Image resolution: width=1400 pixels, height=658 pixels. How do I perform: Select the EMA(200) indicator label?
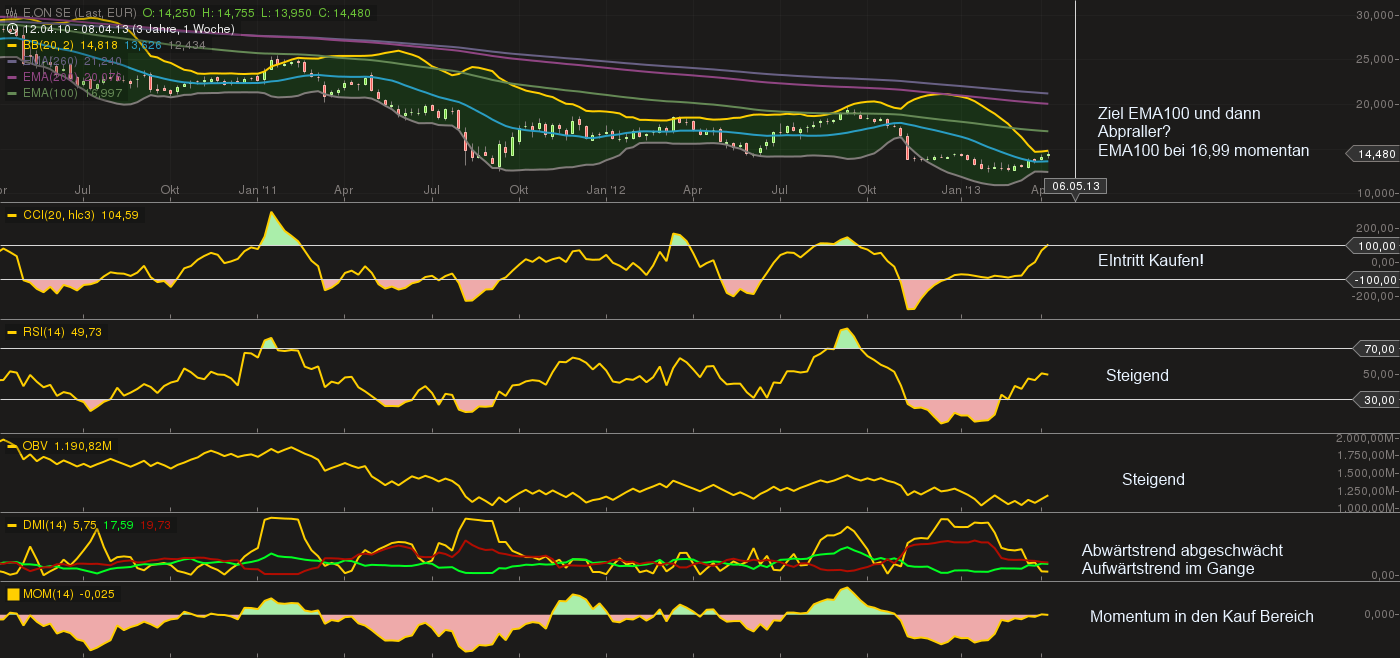click(50, 77)
